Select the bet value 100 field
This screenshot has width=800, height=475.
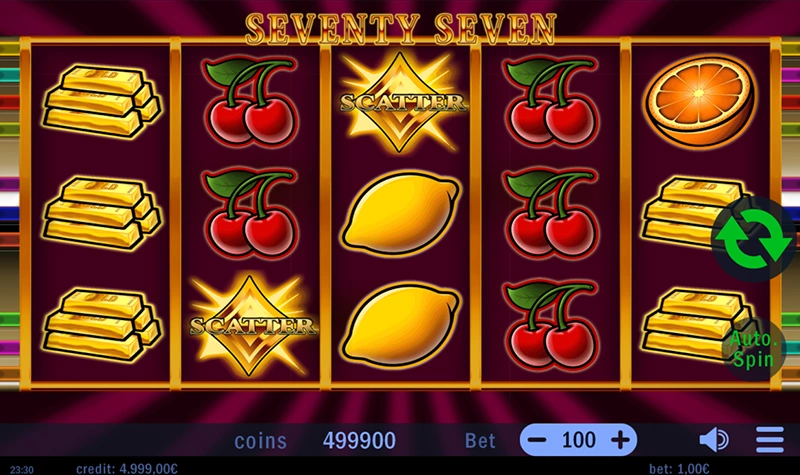click(x=579, y=440)
